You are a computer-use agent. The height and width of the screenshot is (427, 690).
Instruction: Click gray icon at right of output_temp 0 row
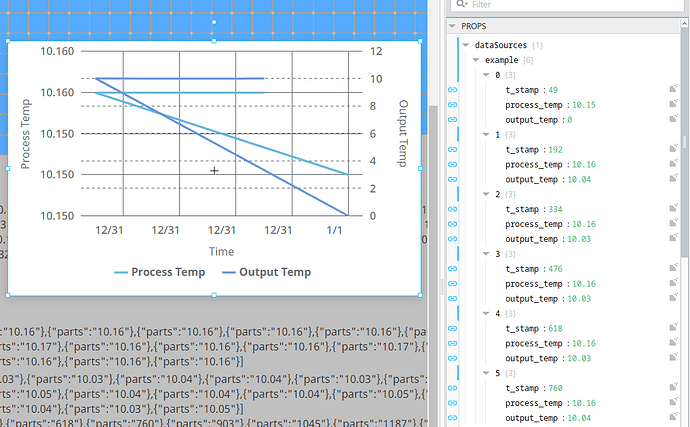[673, 119]
